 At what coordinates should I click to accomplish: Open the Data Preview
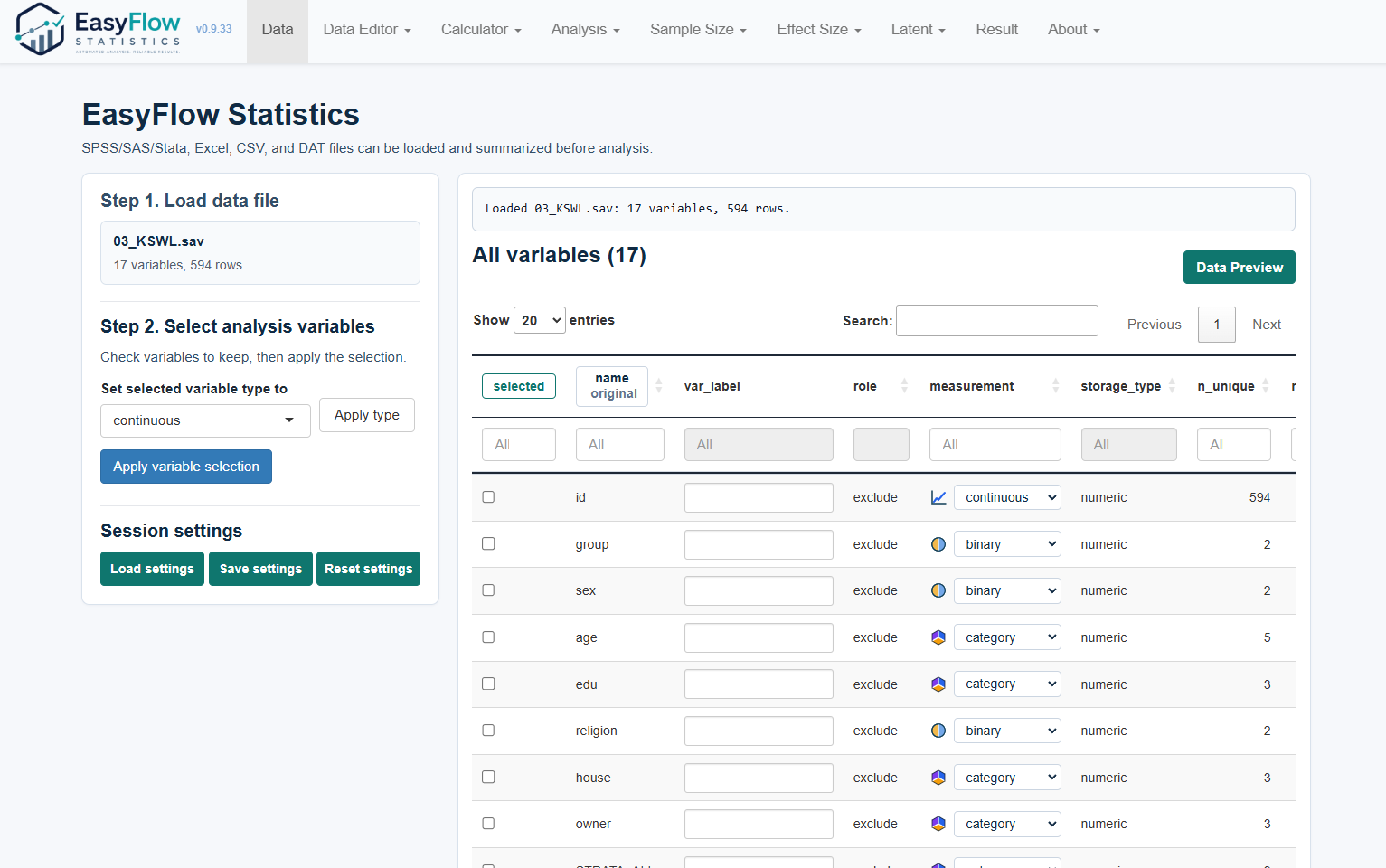point(1240,268)
